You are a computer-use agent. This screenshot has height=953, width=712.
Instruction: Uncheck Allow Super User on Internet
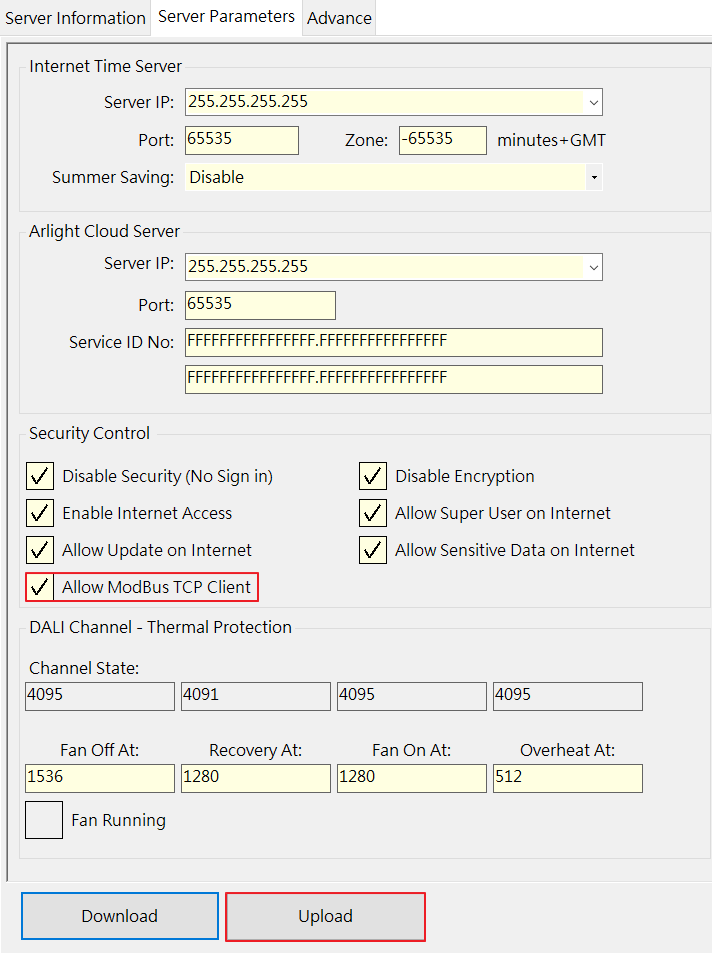click(373, 513)
